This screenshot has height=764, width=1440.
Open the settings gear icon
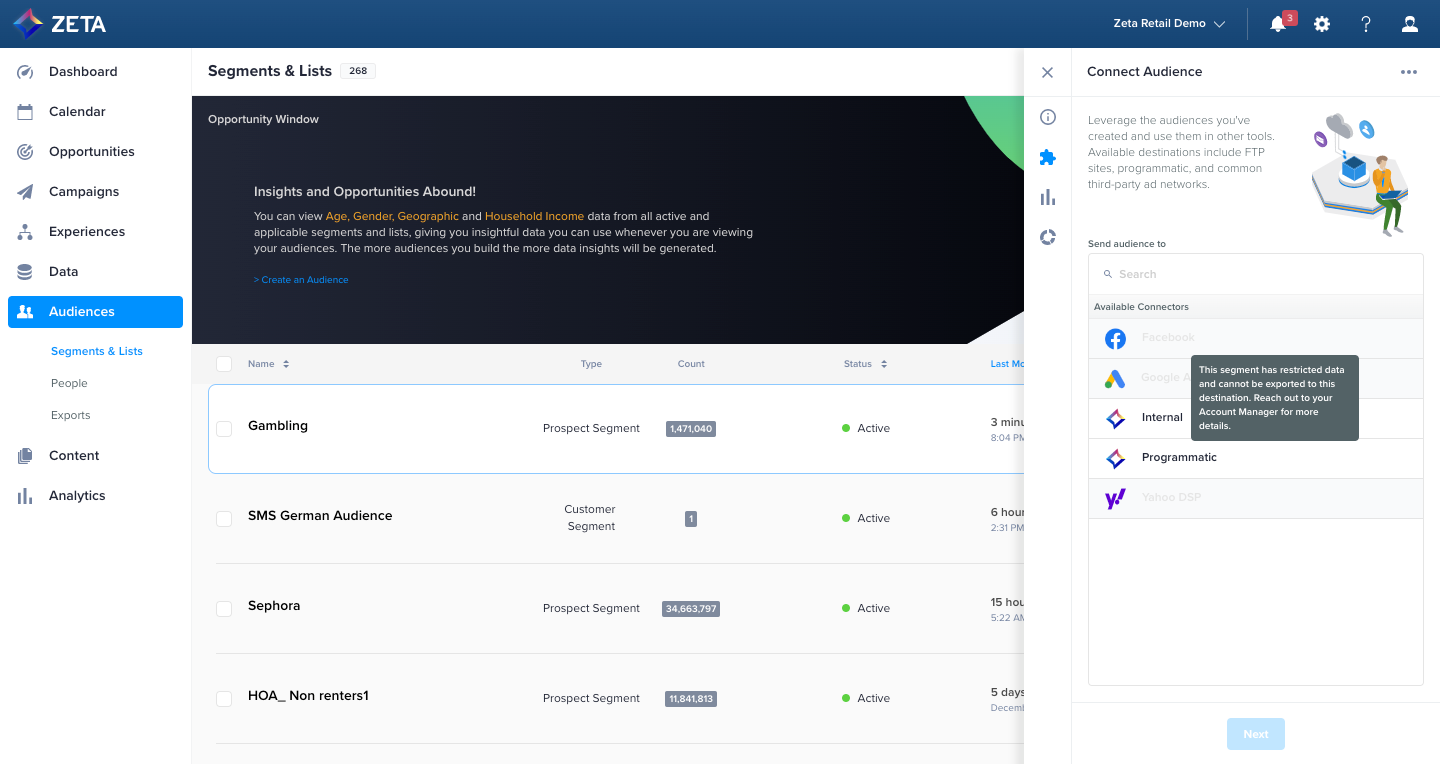click(x=1322, y=24)
